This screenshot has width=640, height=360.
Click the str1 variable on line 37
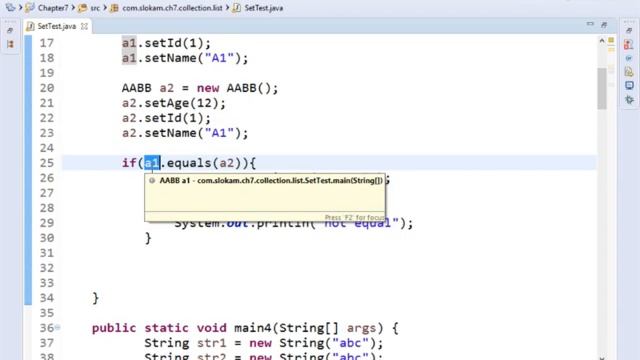coord(211,343)
